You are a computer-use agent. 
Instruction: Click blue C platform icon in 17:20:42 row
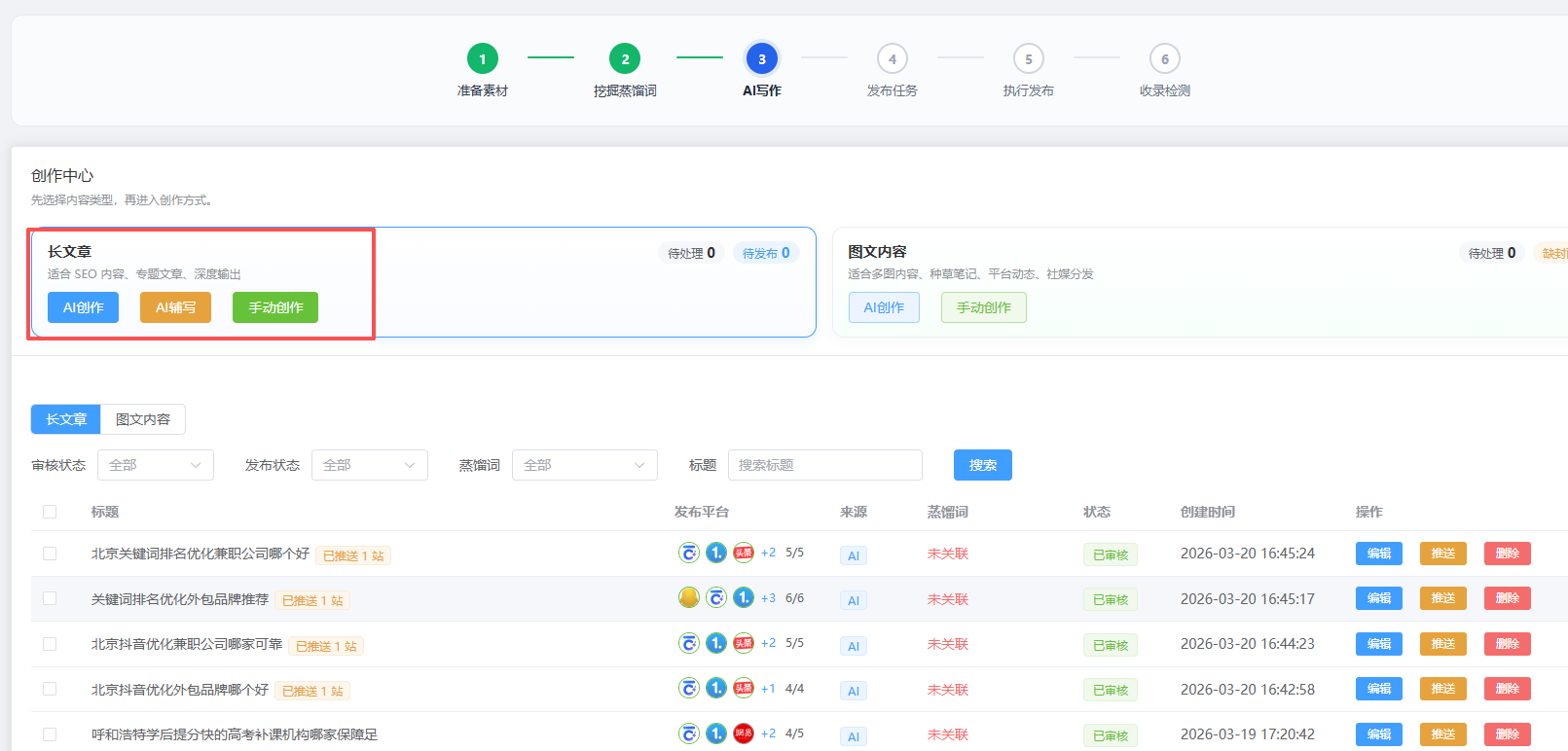point(689,733)
